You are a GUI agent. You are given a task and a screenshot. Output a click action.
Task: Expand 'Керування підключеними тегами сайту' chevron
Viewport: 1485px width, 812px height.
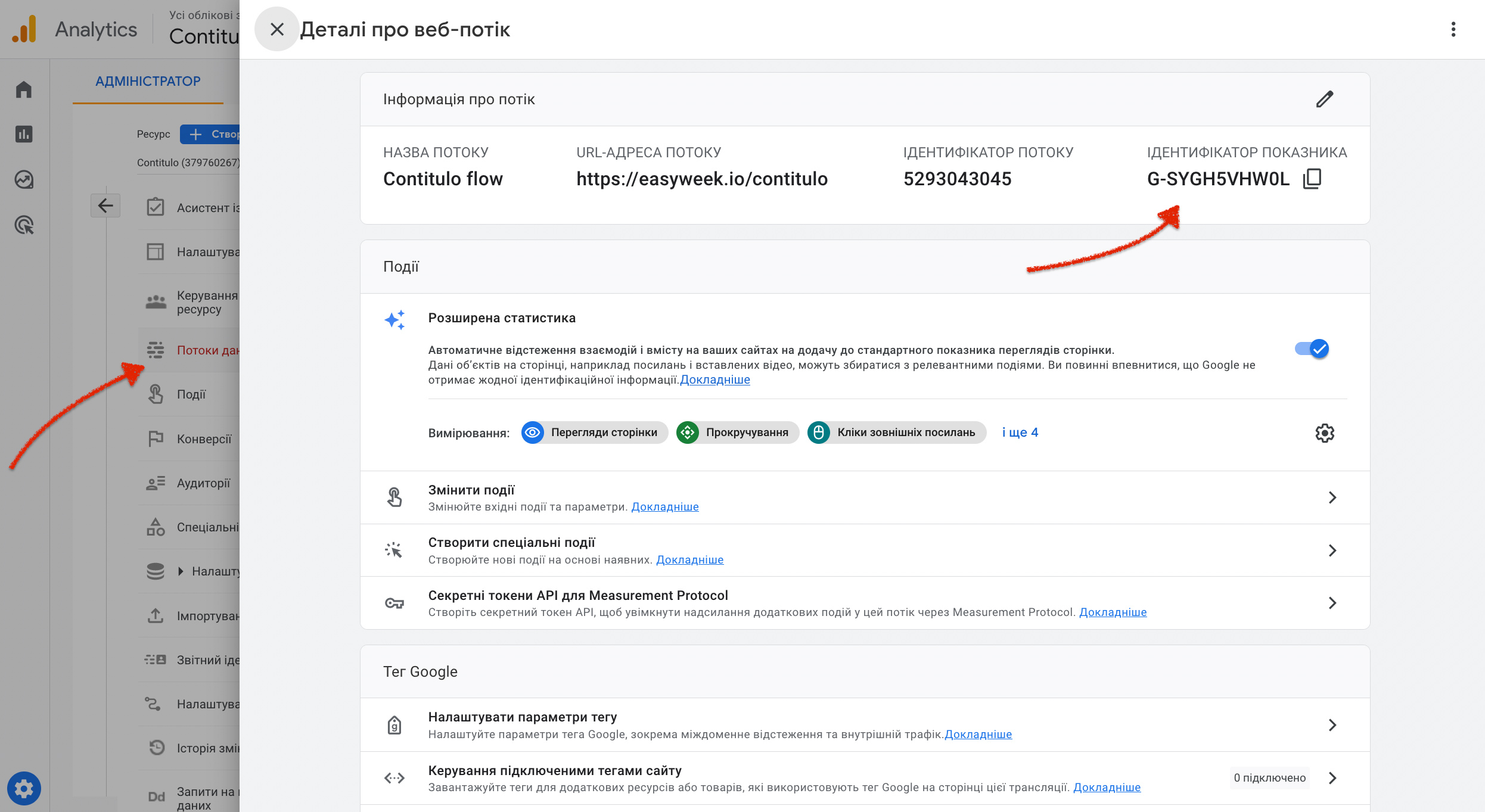pyautogui.click(x=1332, y=778)
